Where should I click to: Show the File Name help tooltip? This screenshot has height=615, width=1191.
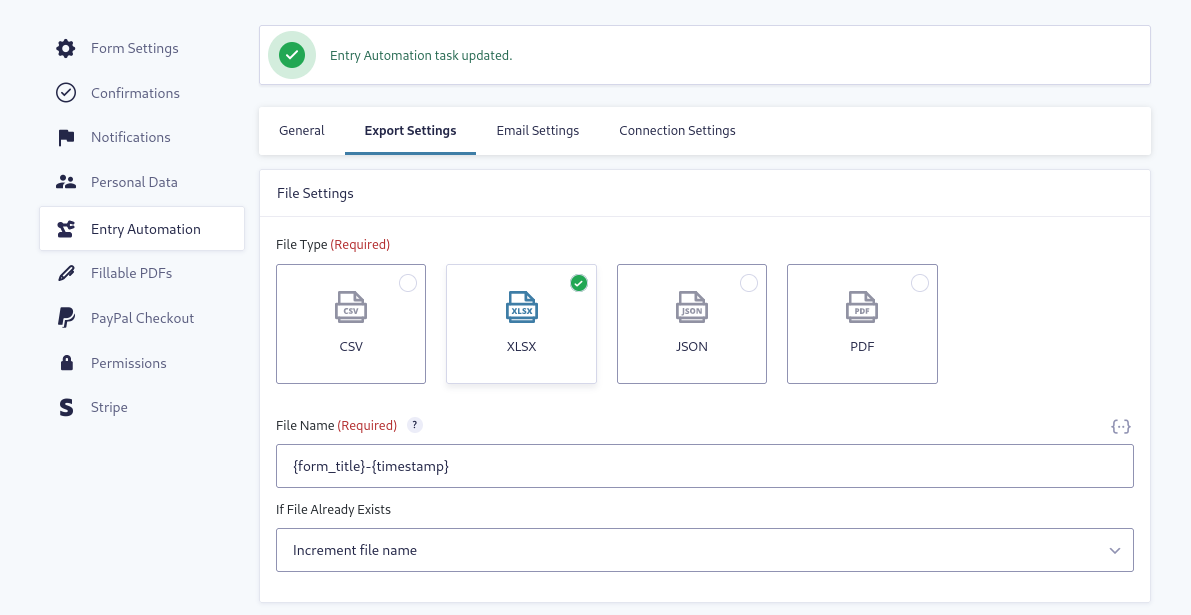coord(414,425)
